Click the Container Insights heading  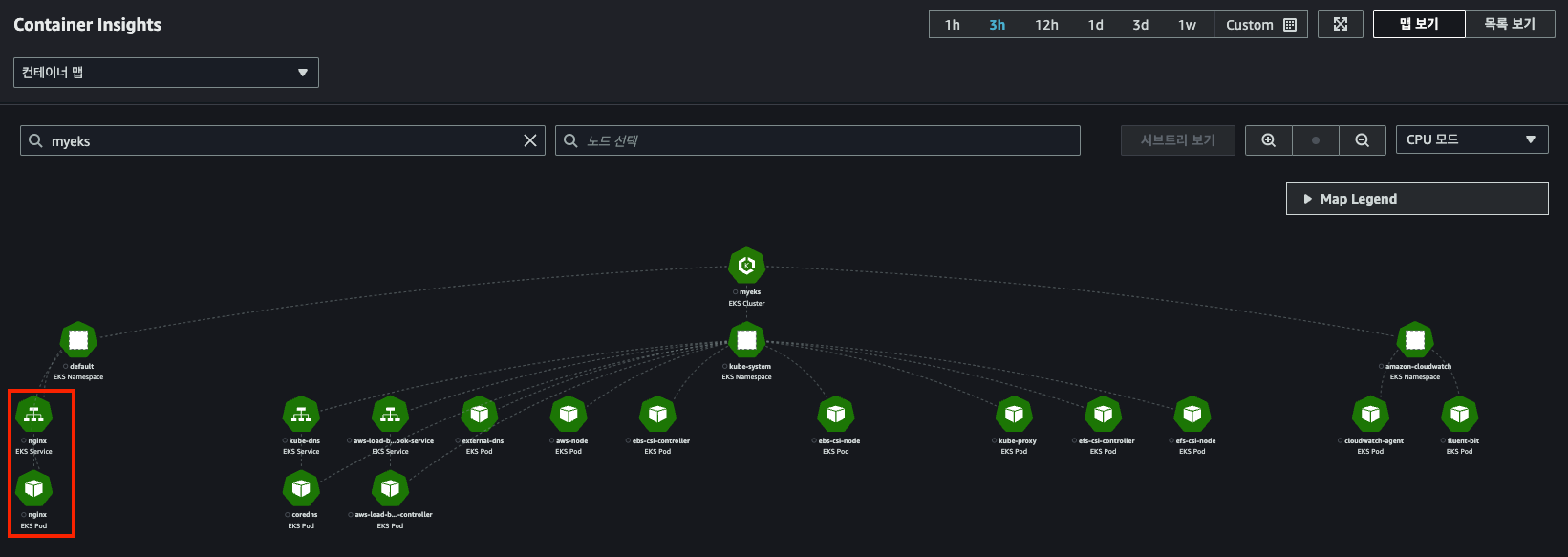88,25
